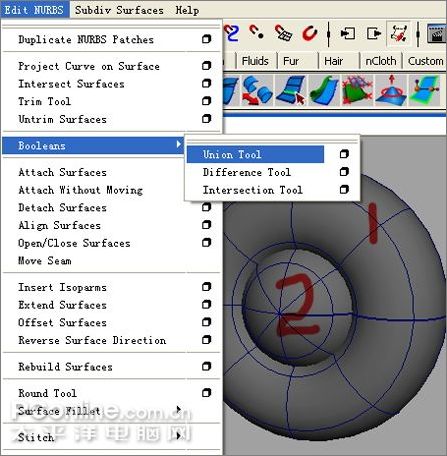The image size is (447, 456).
Task: Click the green surface fillet shelf icon
Action: click(324, 90)
